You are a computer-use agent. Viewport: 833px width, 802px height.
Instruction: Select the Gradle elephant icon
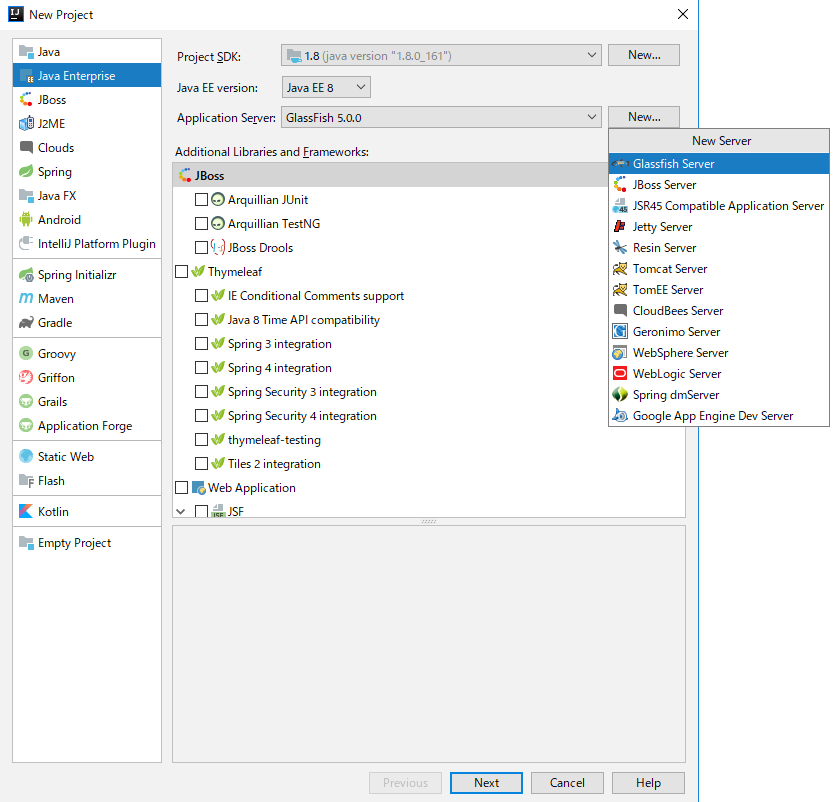(x=26, y=322)
